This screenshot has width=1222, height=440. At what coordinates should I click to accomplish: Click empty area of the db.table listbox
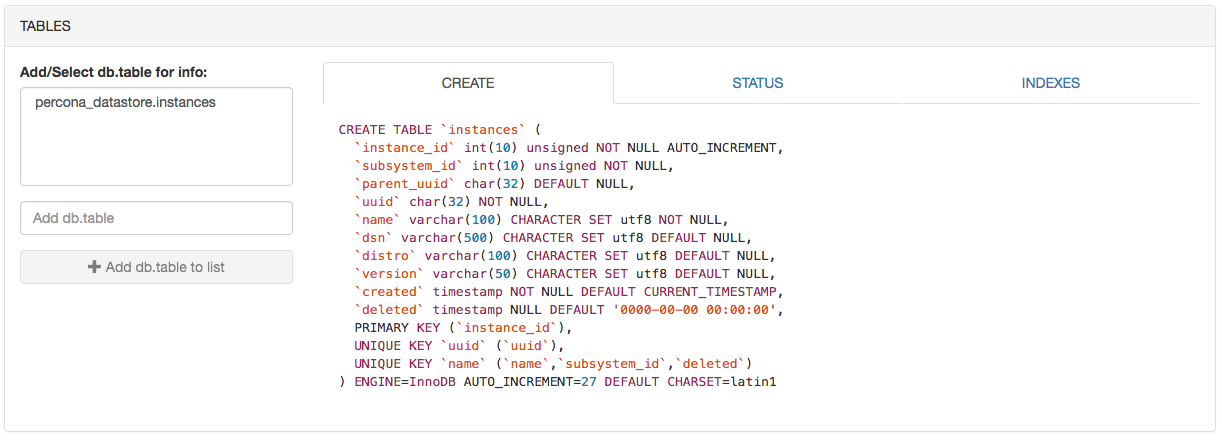coord(156,150)
